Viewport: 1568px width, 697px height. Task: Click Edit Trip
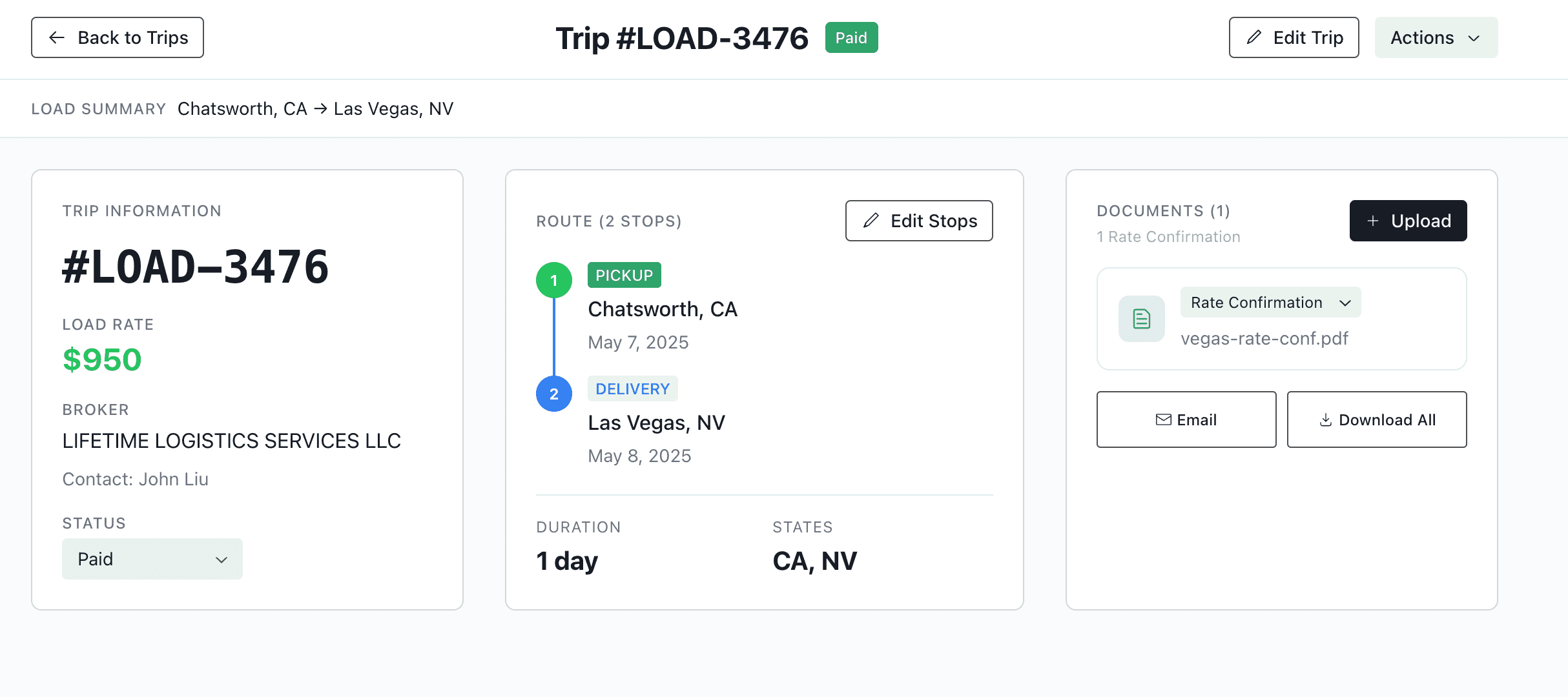click(x=1293, y=37)
